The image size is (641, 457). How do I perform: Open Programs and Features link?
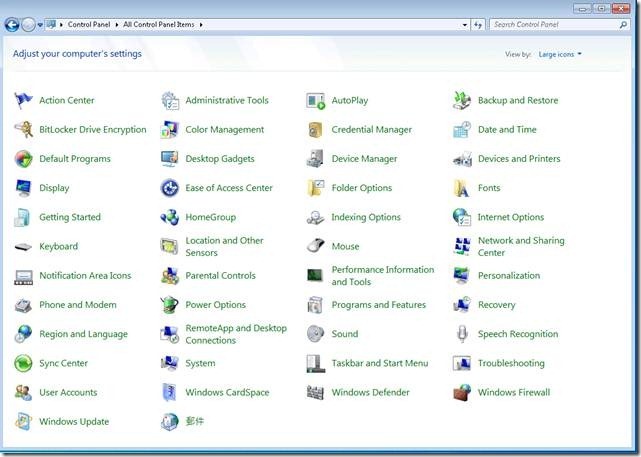[x=379, y=305]
